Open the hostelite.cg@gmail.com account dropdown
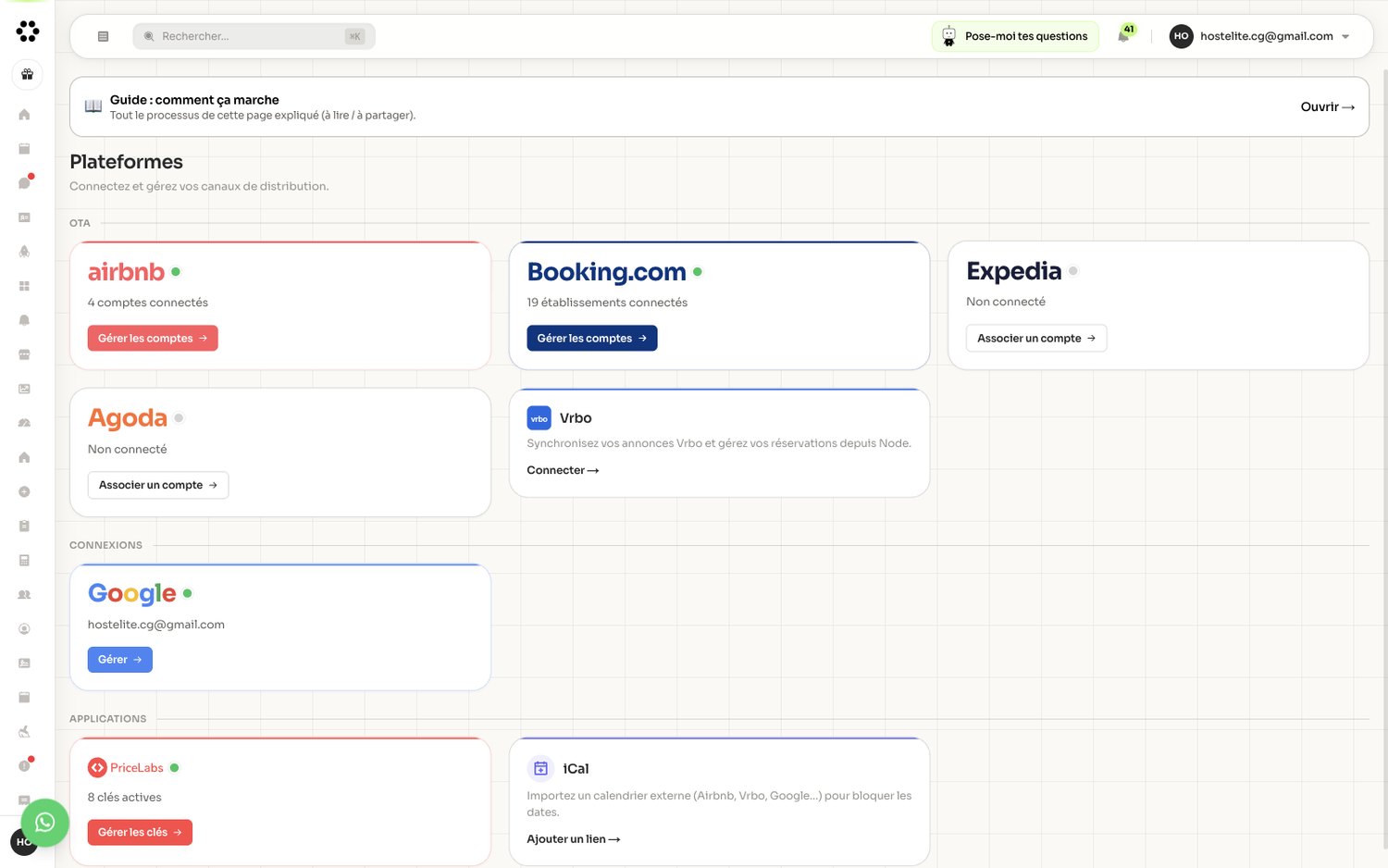Image resolution: width=1388 pixels, height=868 pixels. [1260, 36]
